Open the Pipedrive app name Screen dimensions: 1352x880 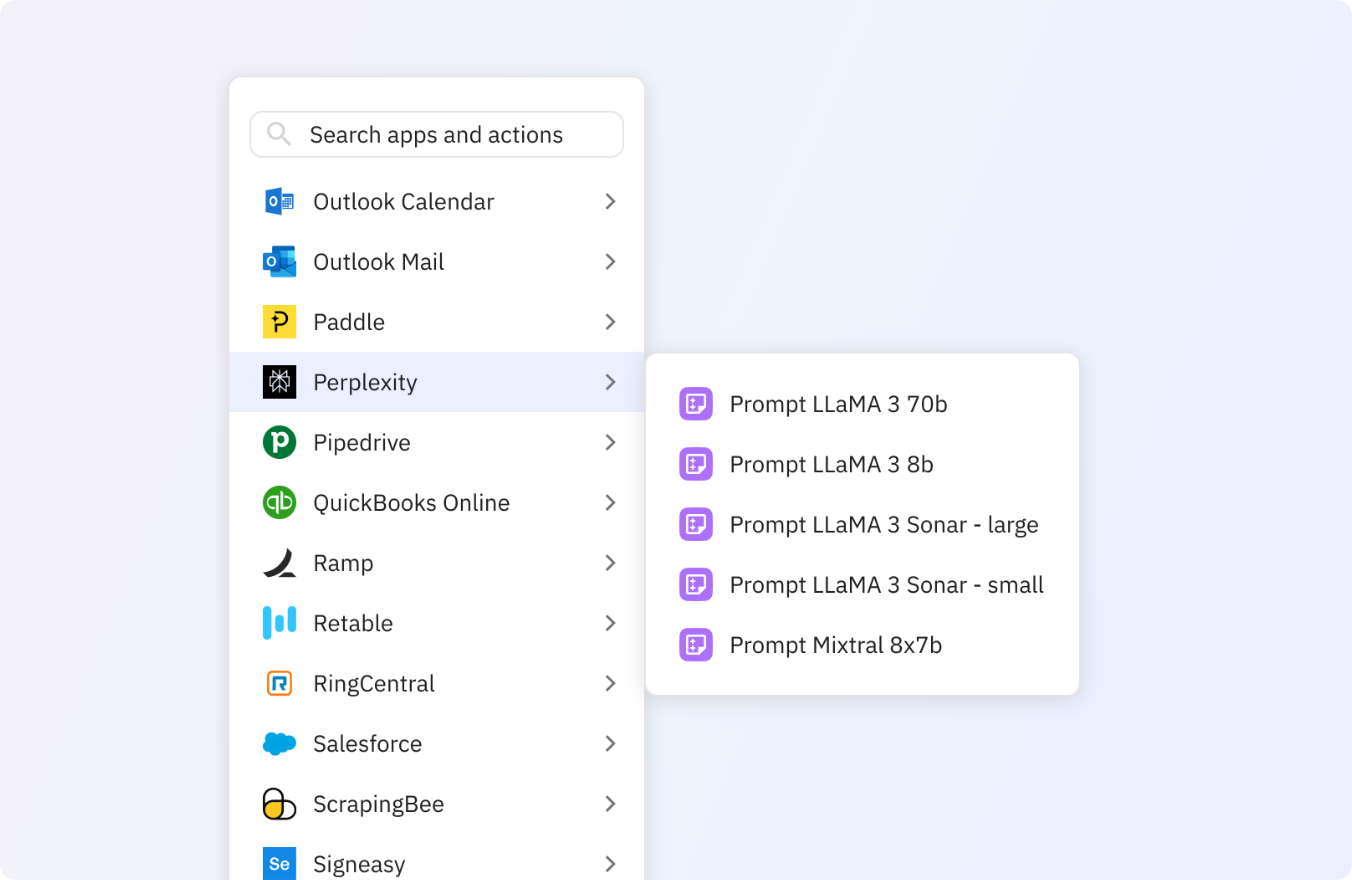pyautogui.click(x=362, y=443)
